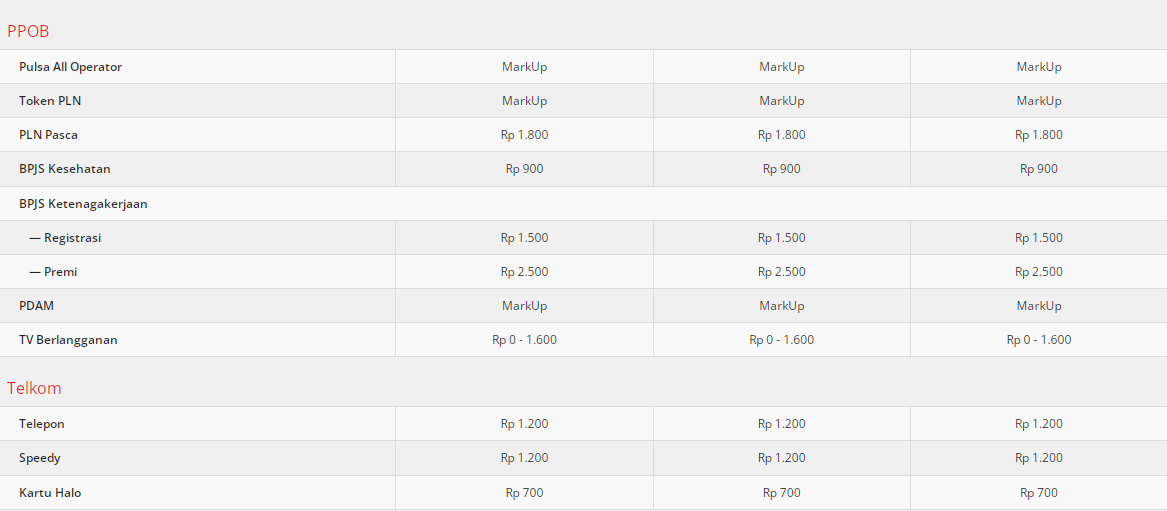Screen dimensions: 1167x511
Task: Select the BPJS Ketenagakerjaan group row
Action: click(83, 204)
